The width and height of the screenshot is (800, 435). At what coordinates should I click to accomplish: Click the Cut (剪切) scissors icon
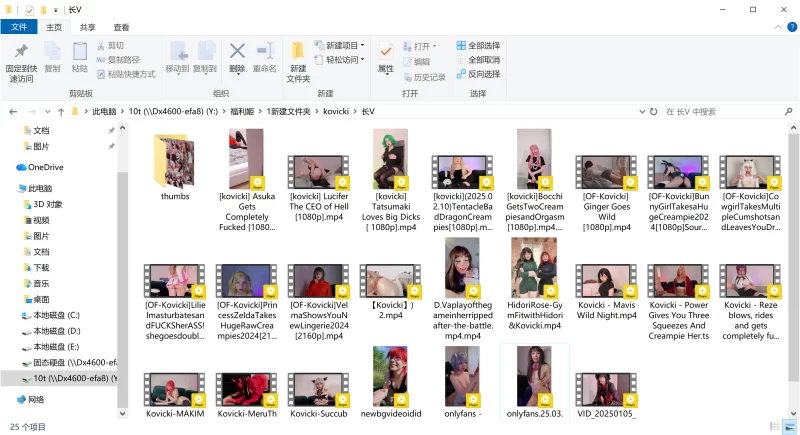[x=101, y=46]
